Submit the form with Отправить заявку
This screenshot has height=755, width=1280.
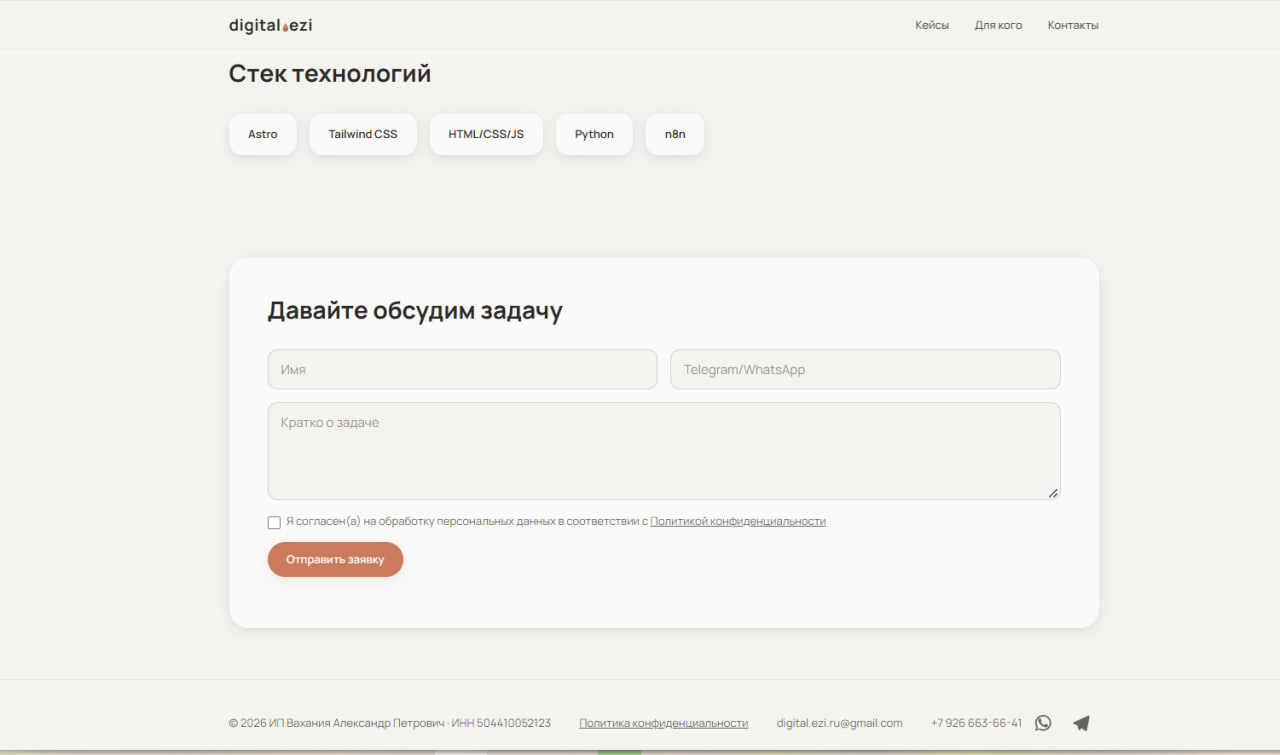[335, 559]
